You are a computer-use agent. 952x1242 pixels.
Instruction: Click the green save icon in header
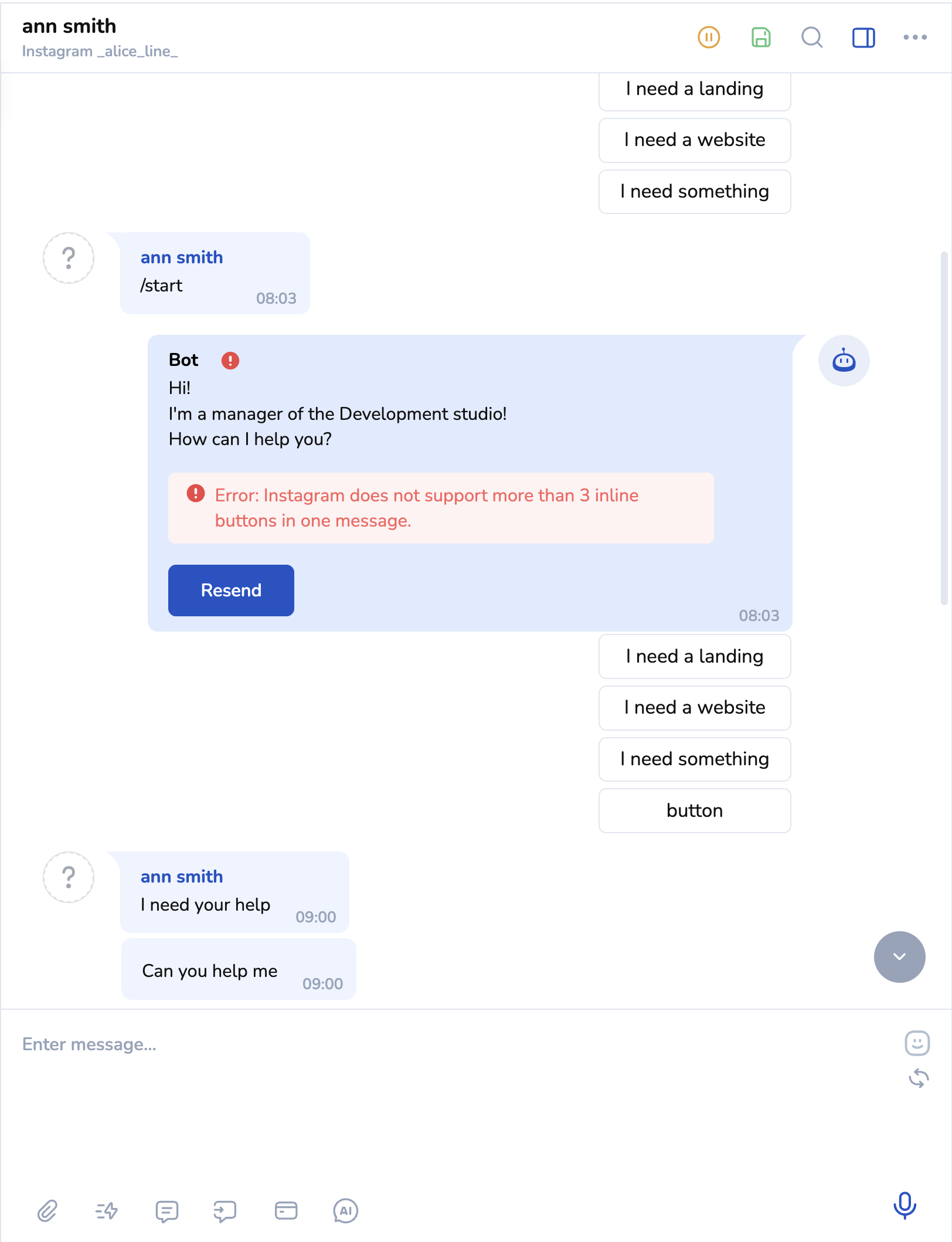pyautogui.click(x=760, y=38)
